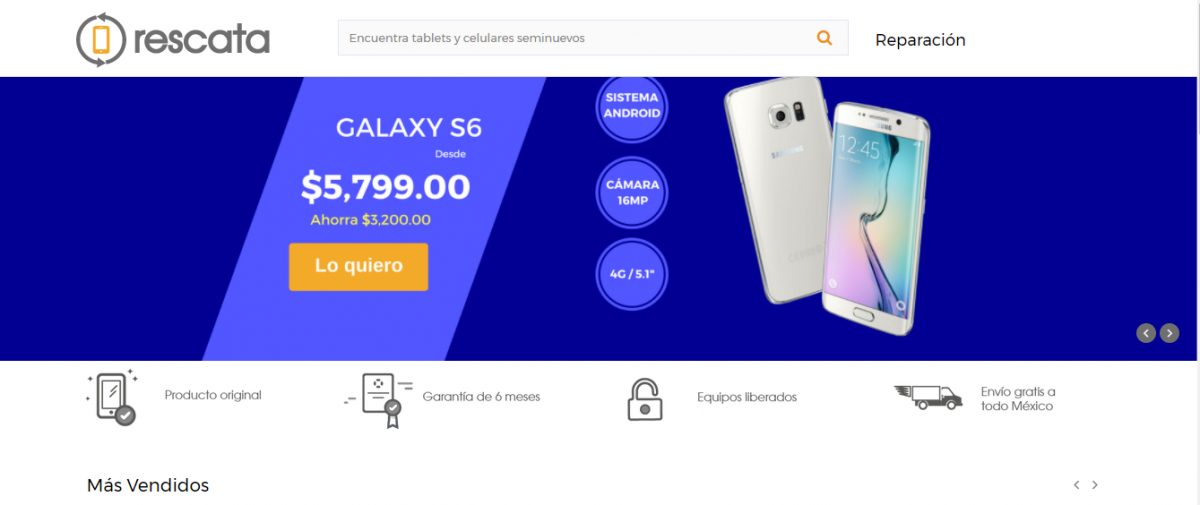
Task: Open the Reparación menu item
Action: pos(920,40)
